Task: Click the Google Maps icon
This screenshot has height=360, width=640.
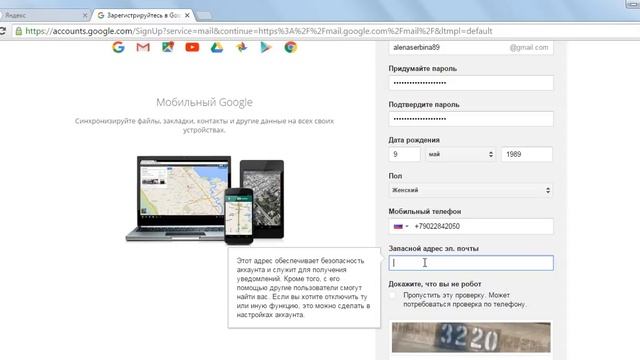Action: click(x=168, y=47)
